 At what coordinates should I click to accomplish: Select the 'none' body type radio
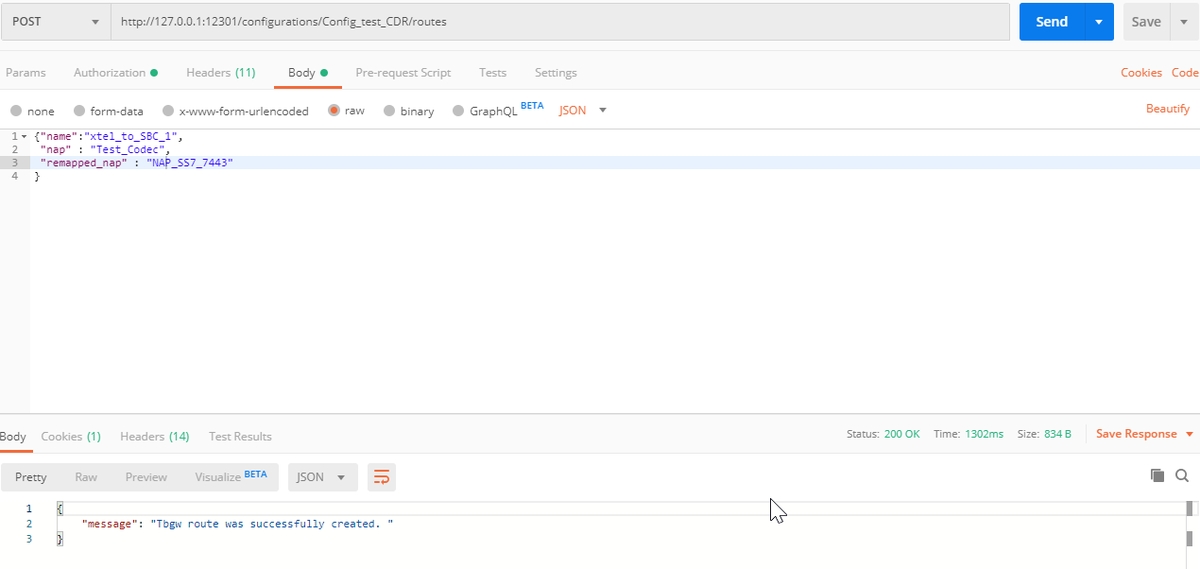point(16,111)
